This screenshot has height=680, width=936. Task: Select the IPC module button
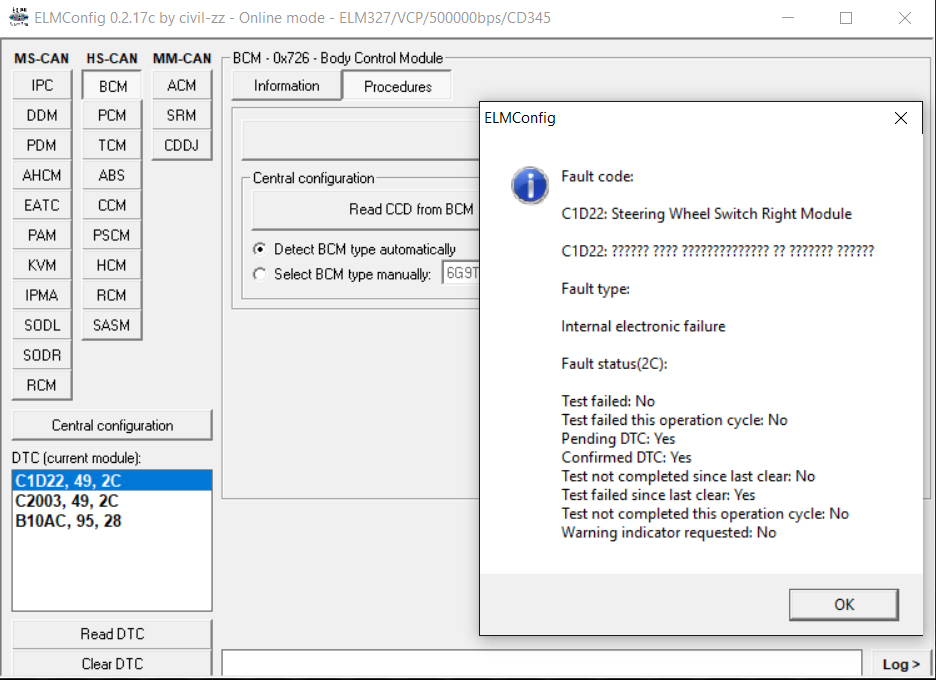click(42, 86)
